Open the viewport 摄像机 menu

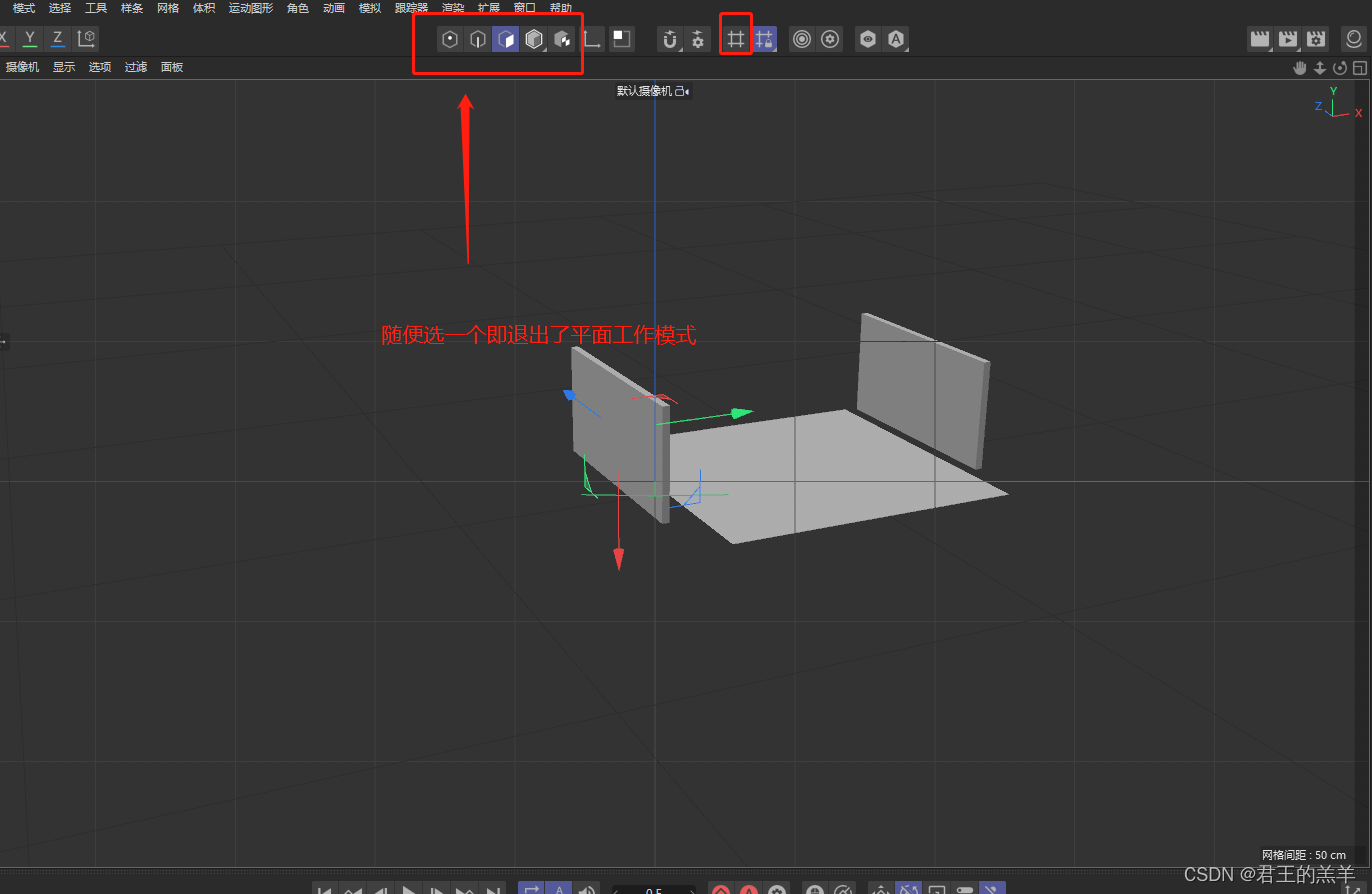(23, 67)
